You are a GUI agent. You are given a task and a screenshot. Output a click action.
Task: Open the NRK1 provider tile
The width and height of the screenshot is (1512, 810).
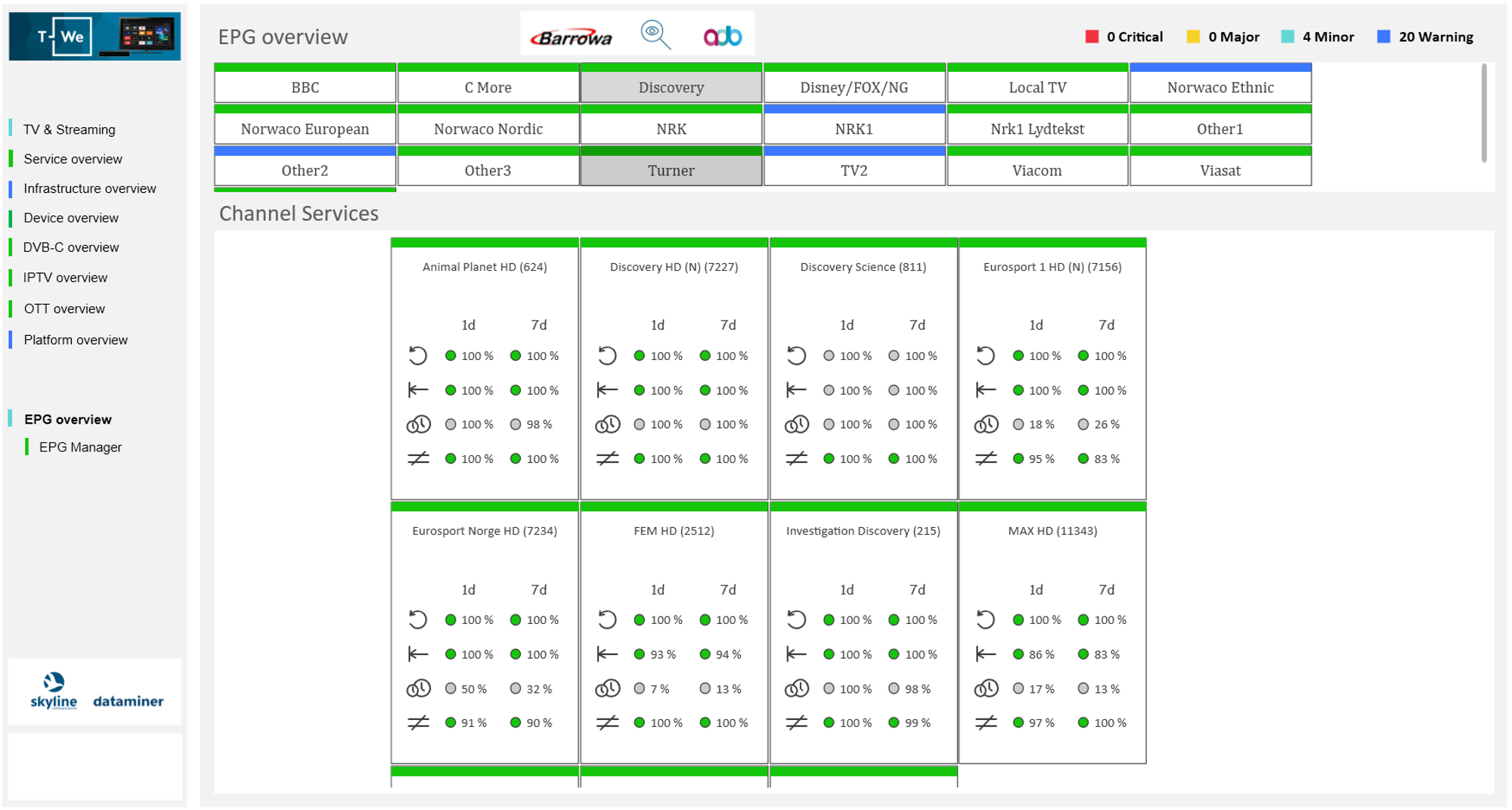tap(854, 125)
